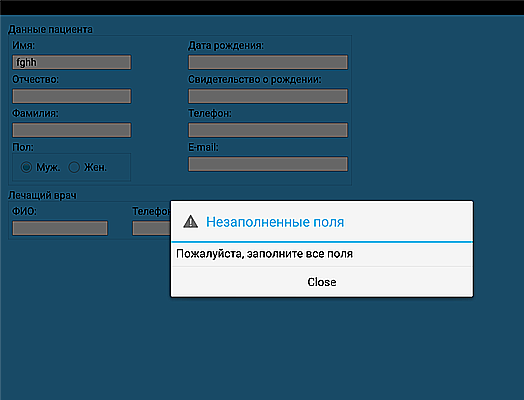
Task: Click the Пол label
Action: click(x=23, y=147)
